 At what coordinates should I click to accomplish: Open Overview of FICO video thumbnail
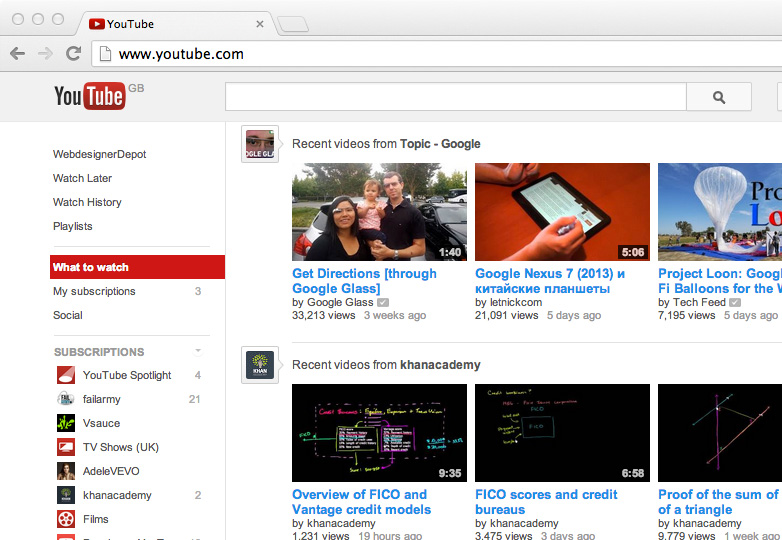tap(379, 432)
